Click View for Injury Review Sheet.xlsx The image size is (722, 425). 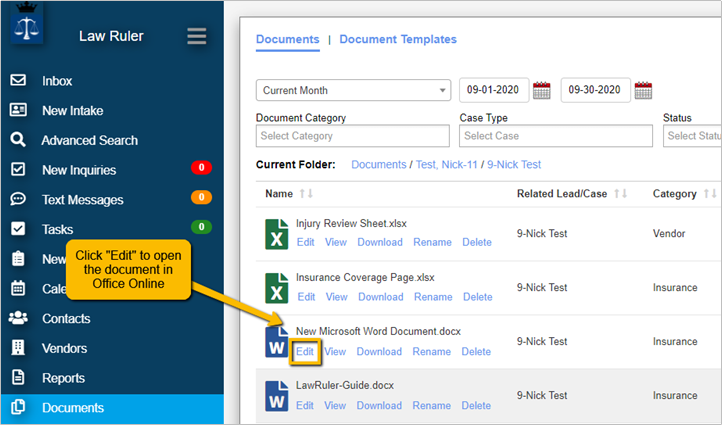[336, 242]
